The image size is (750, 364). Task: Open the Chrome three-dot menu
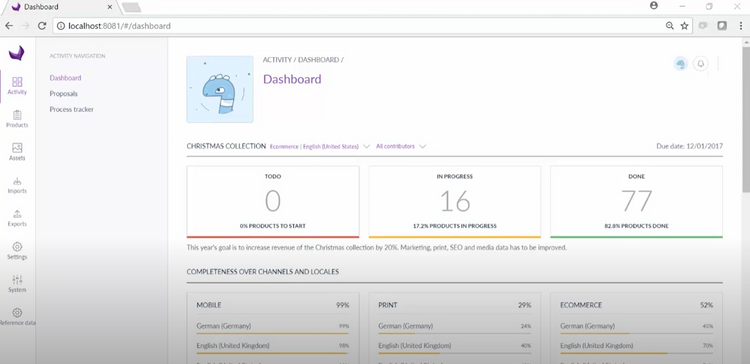coord(740,26)
